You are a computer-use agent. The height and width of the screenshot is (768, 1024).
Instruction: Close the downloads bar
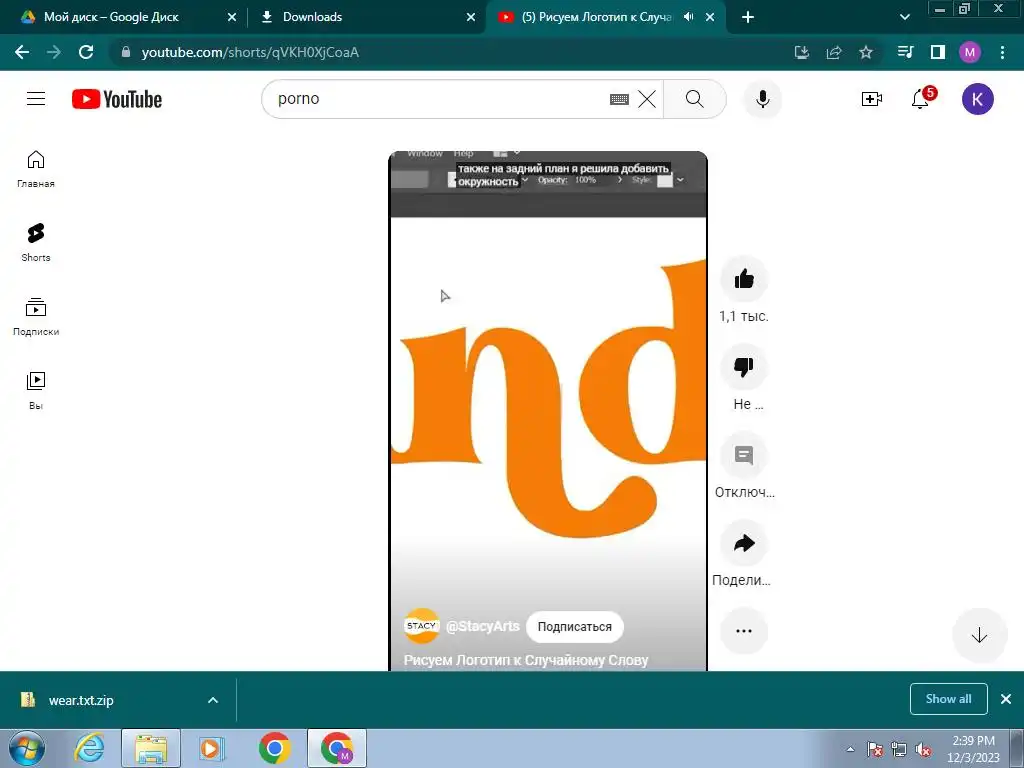pos(1006,699)
